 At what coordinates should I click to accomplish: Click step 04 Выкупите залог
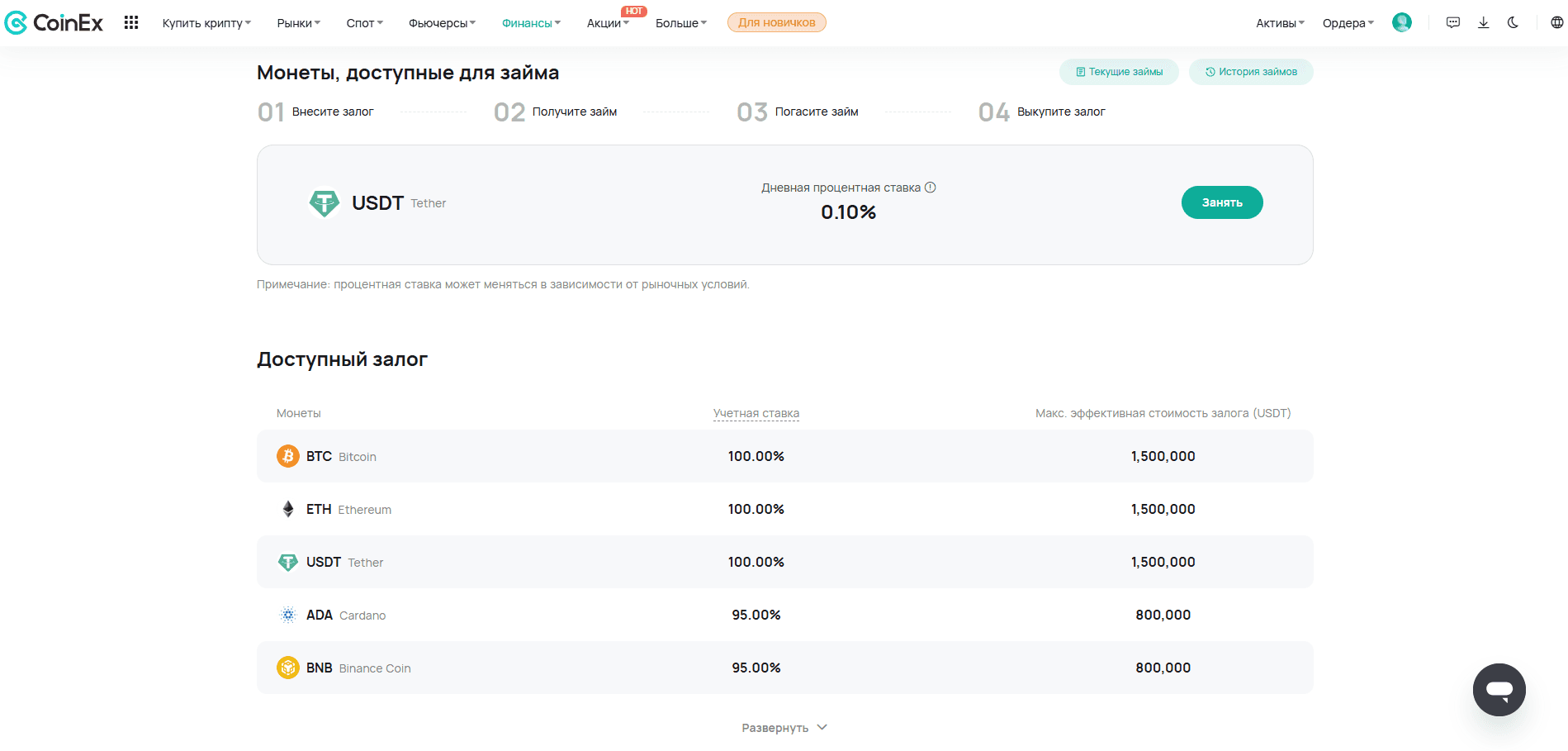[x=1041, y=112]
